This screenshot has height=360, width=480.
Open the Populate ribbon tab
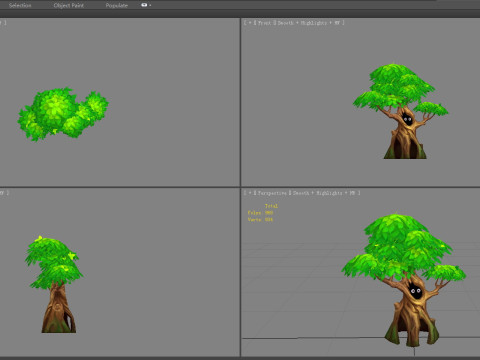coord(117,5)
